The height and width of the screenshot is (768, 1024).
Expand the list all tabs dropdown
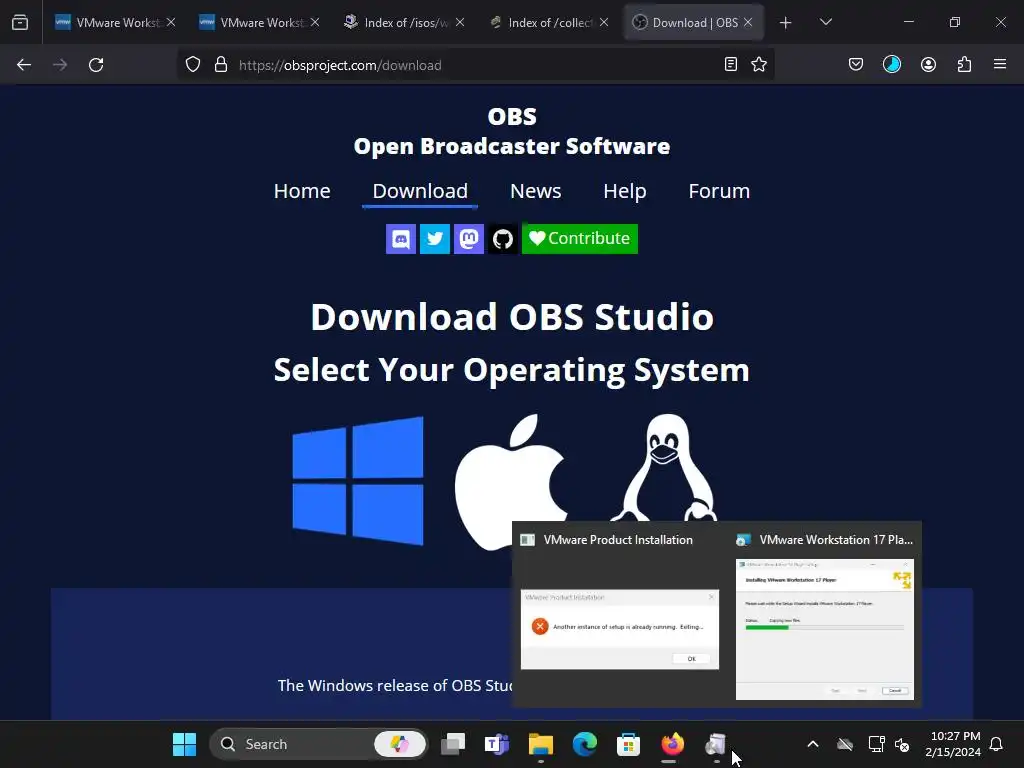coord(825,22)
